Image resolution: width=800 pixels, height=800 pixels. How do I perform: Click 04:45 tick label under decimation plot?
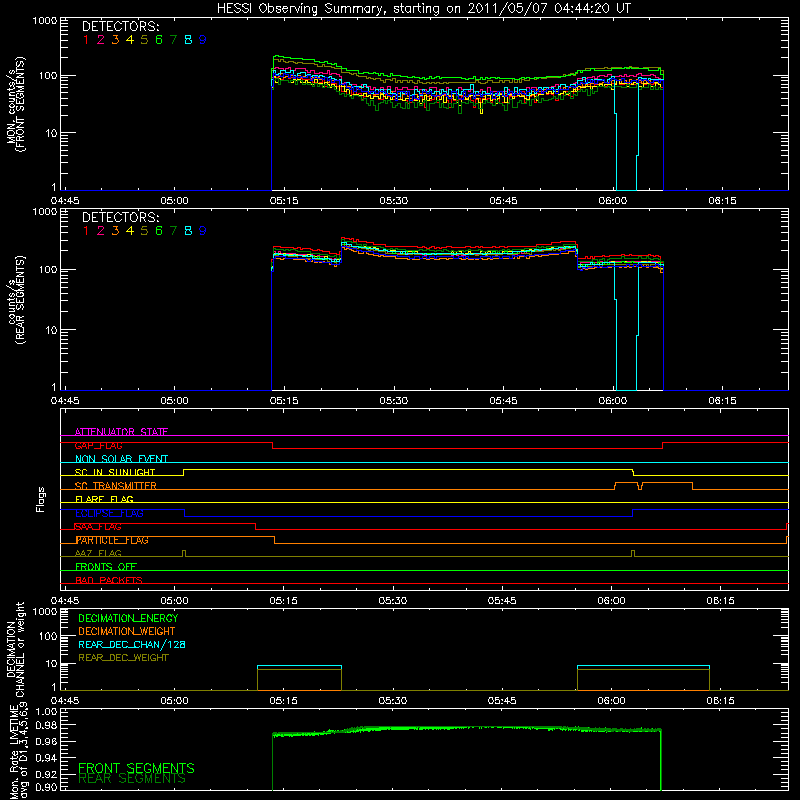pos(65,701)
